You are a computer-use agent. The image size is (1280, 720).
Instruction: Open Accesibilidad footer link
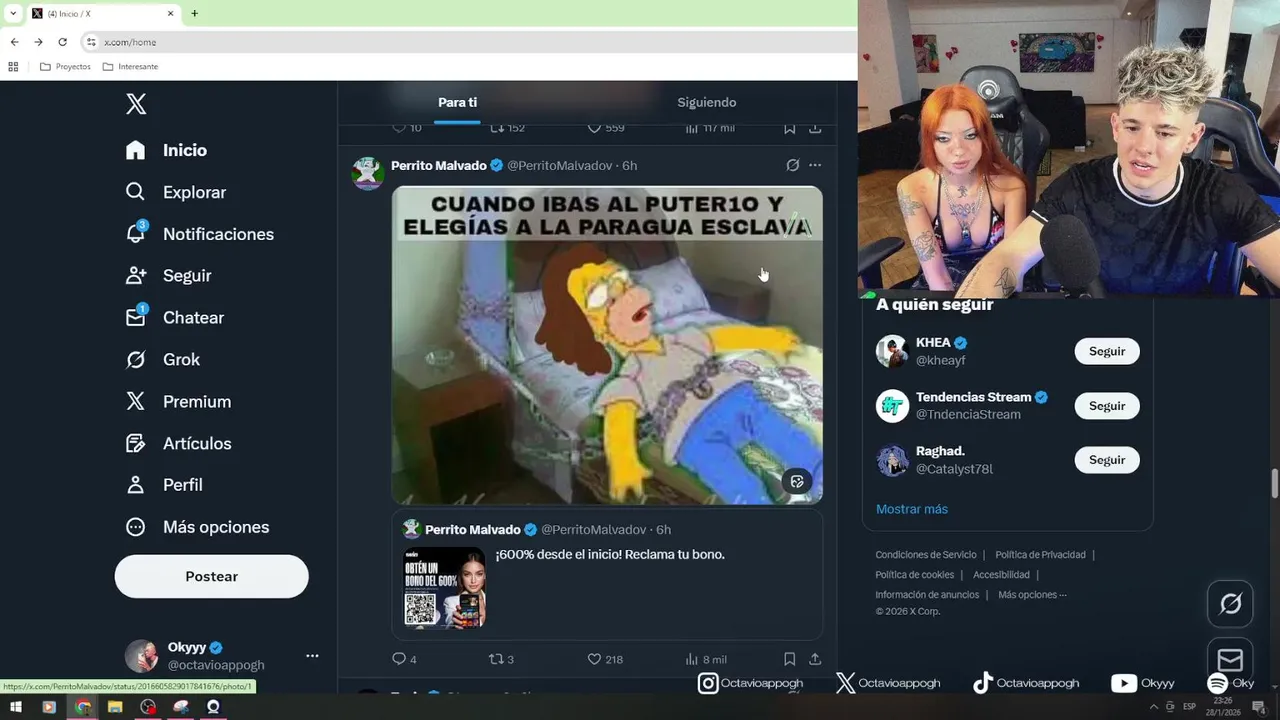point(1001,575)
